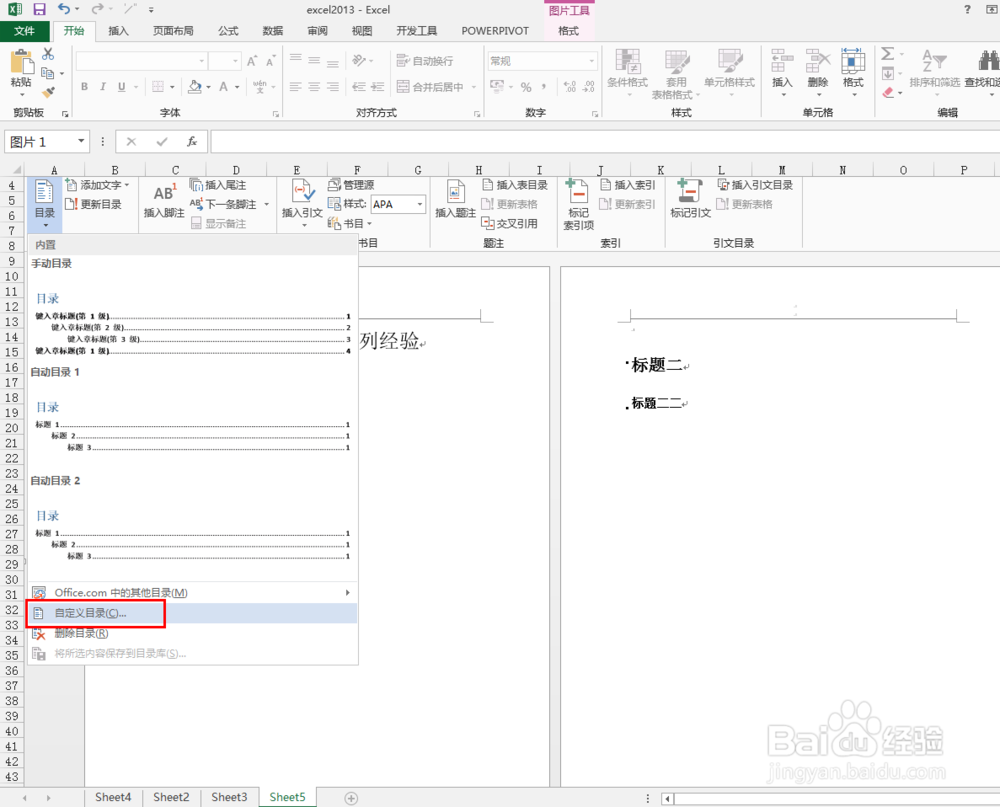Click 格式 cells button in 单元格 group
The image size is (1000, 807).
(853, 73)
